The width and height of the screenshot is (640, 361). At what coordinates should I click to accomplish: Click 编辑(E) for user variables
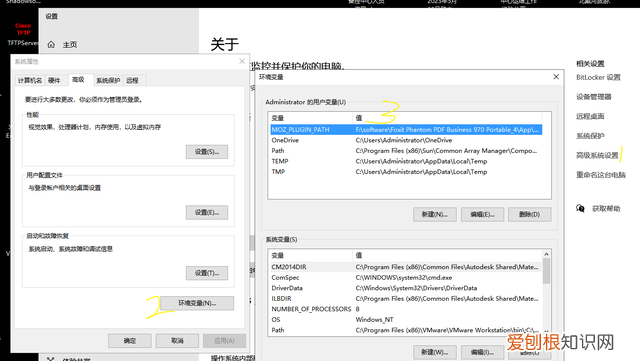(x=482, y=214)
